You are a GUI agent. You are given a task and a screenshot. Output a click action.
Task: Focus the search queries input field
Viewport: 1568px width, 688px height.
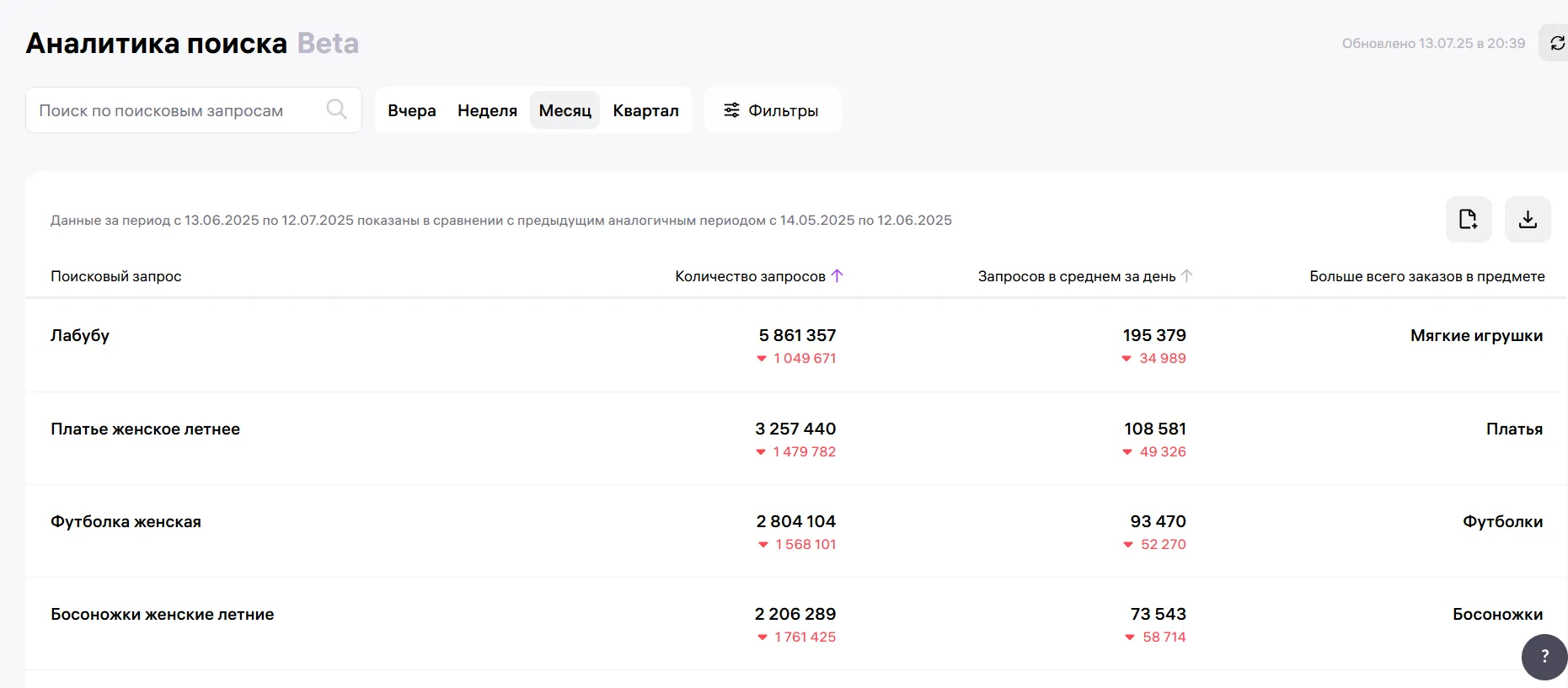pyautogui.click(x=177, y=110)
